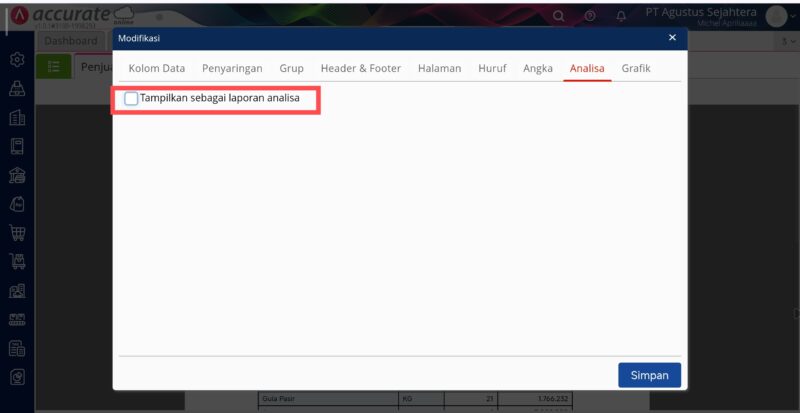Open the settings gear in sidebar
Viewport: 800px width, 413px height.
tap(17, 60)
